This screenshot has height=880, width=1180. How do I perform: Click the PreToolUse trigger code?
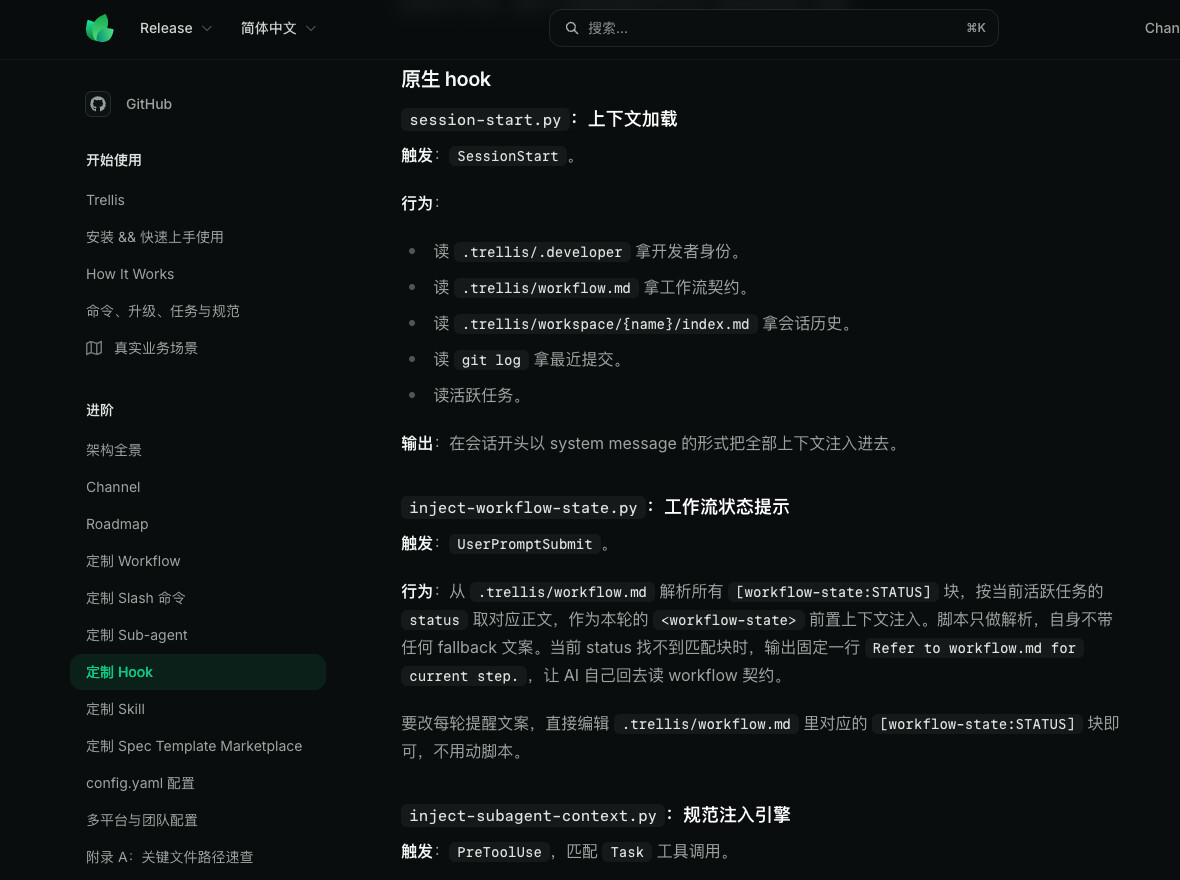pyautogui.click(x=499, y=851)
